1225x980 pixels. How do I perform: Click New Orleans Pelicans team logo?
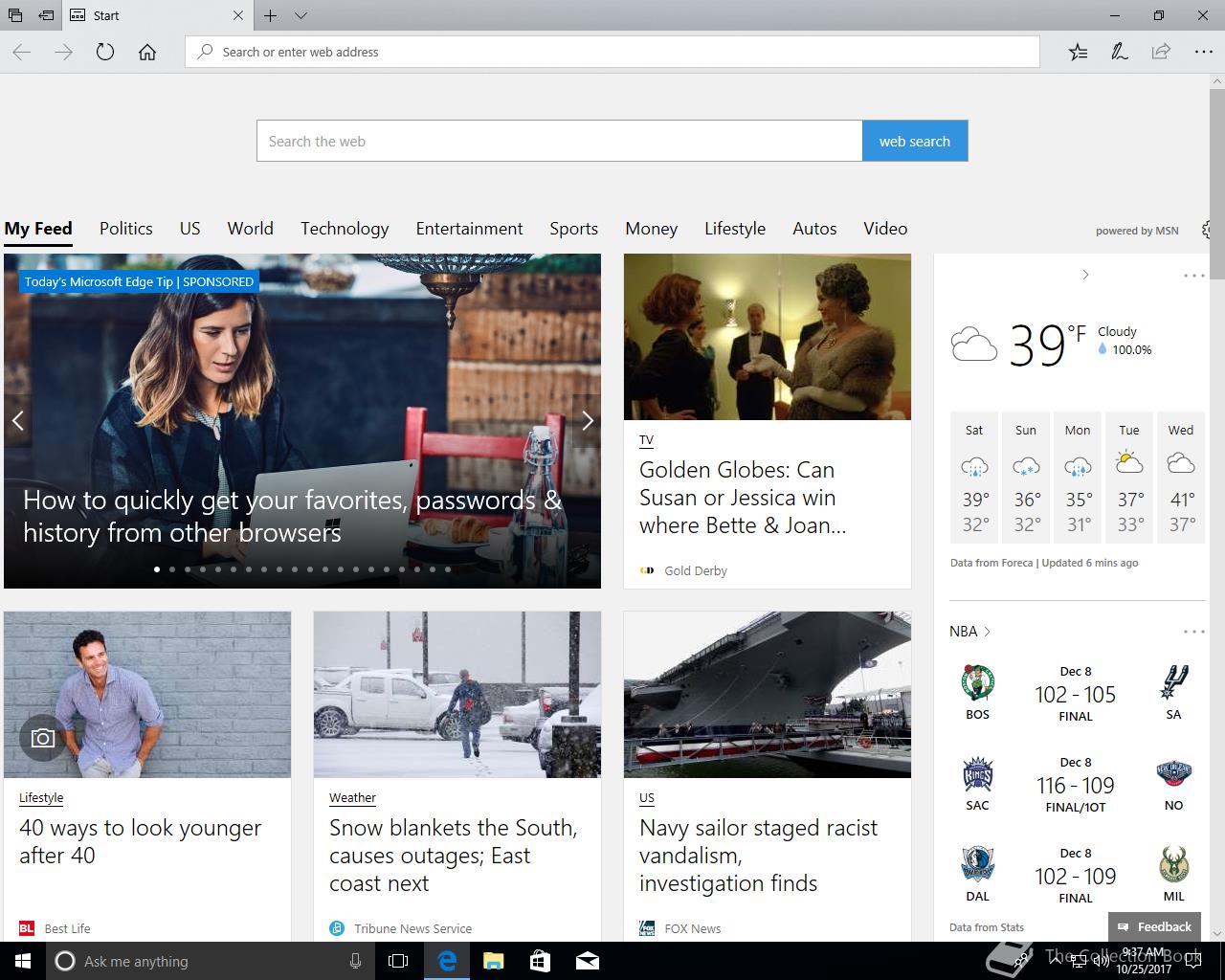coord(1173,774)
